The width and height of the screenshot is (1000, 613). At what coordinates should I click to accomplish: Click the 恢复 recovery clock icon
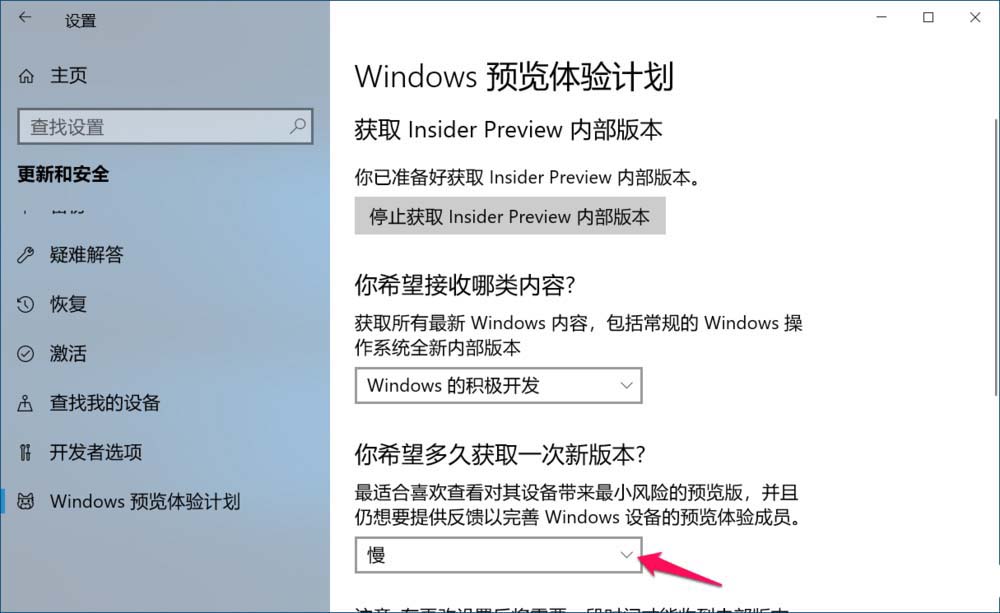tap(26, 304)
